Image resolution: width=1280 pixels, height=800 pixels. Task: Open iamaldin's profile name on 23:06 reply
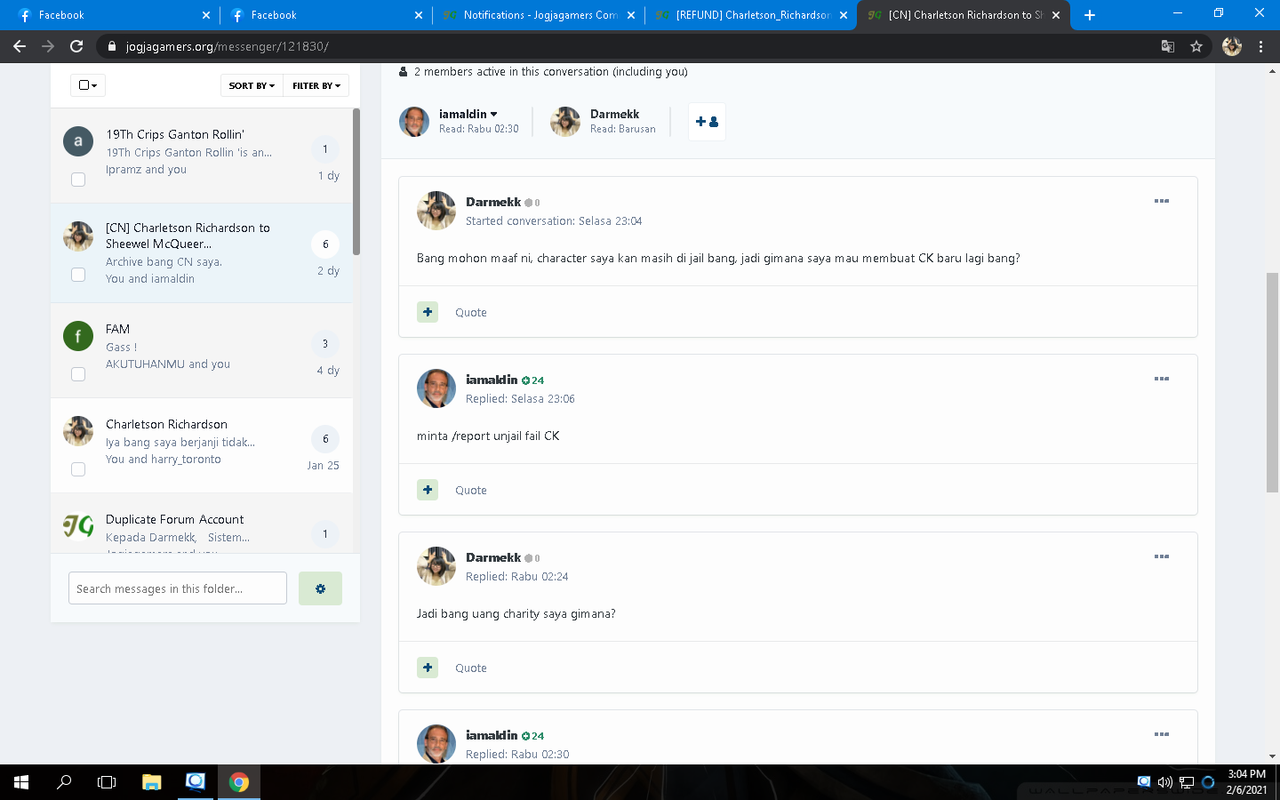tap(492, 380)
